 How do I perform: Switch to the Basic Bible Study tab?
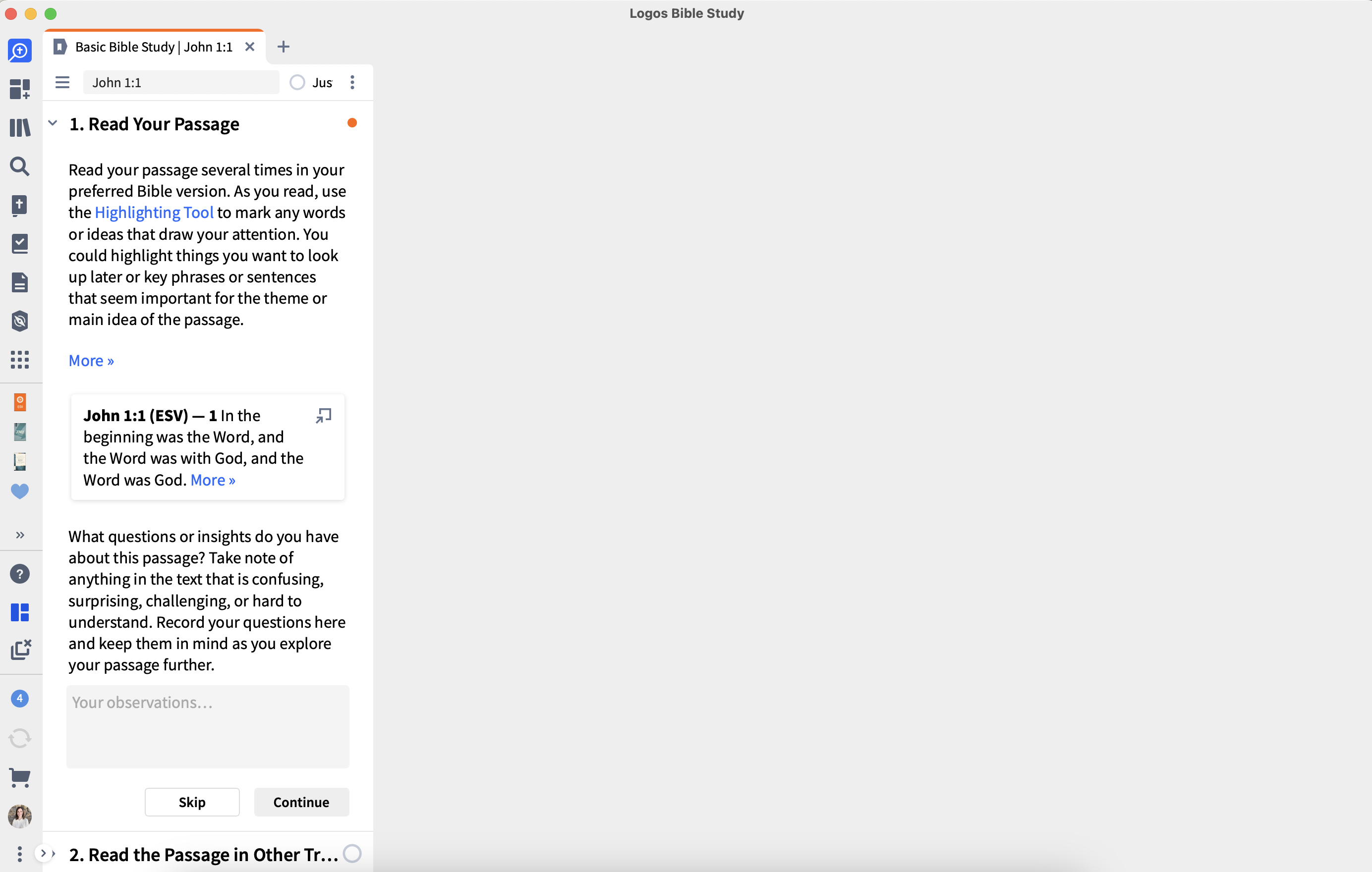154,47
